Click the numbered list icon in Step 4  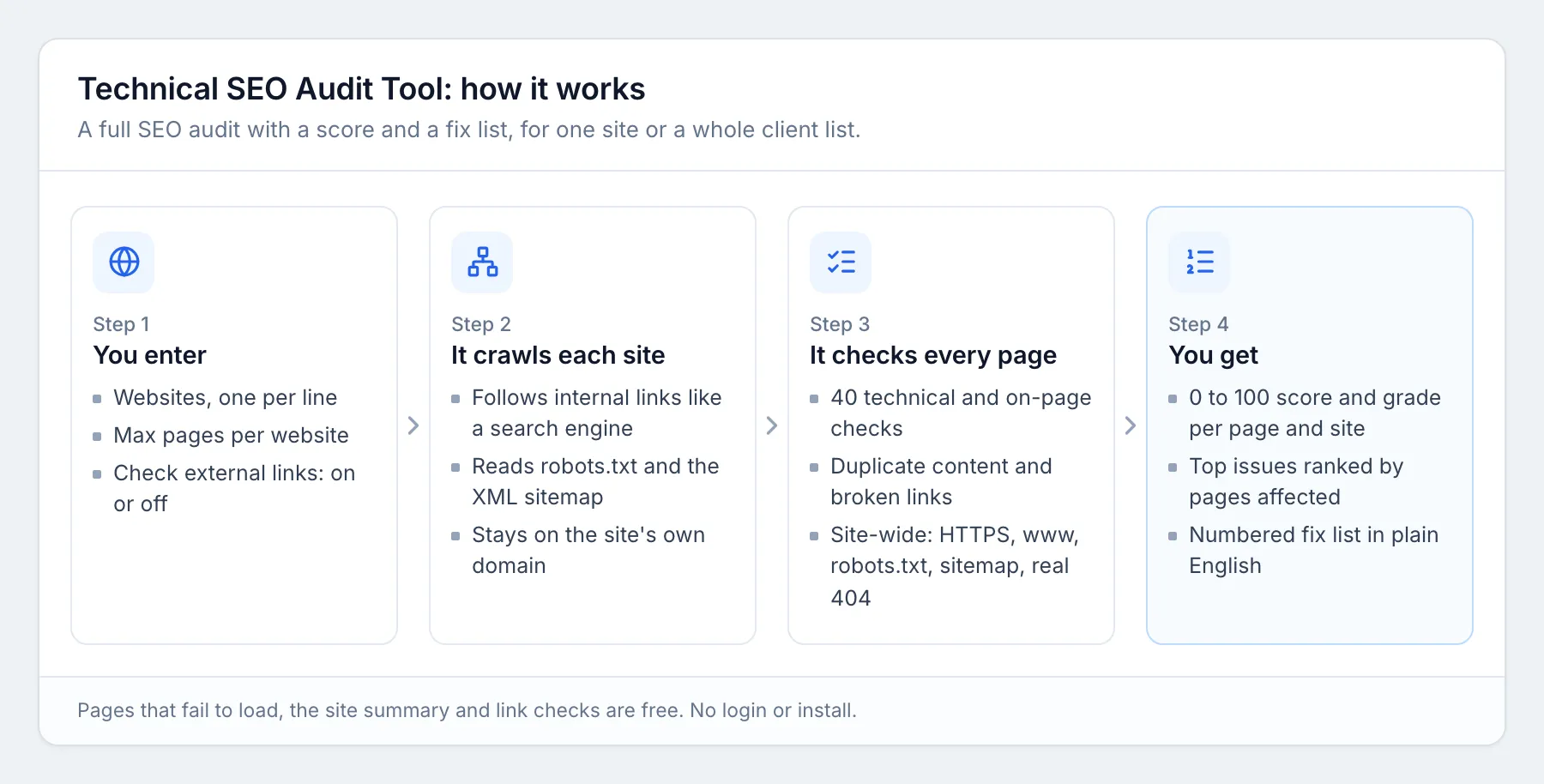(x=1200, y=262)
